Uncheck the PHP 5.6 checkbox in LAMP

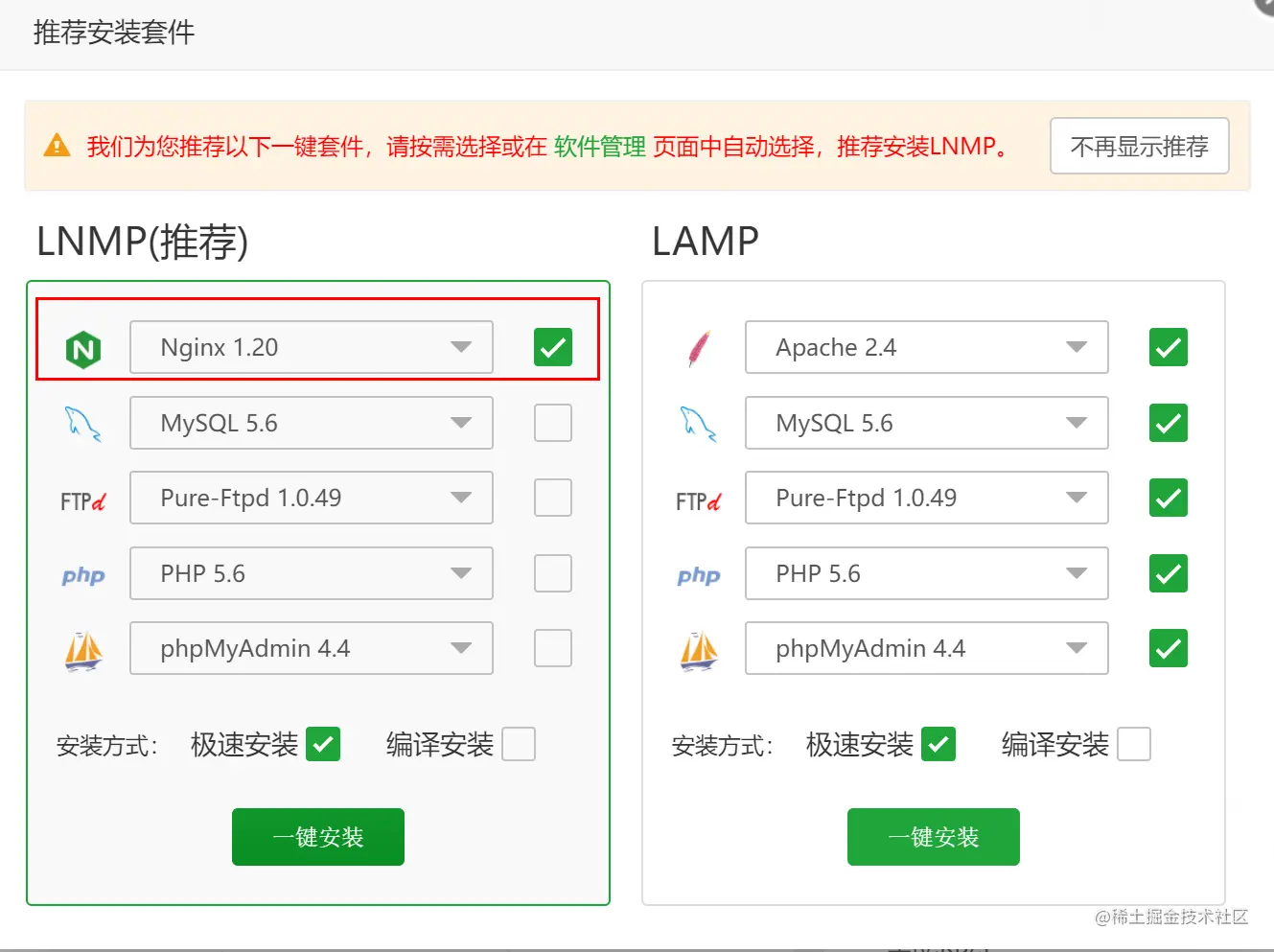[x=1169, y=573]
